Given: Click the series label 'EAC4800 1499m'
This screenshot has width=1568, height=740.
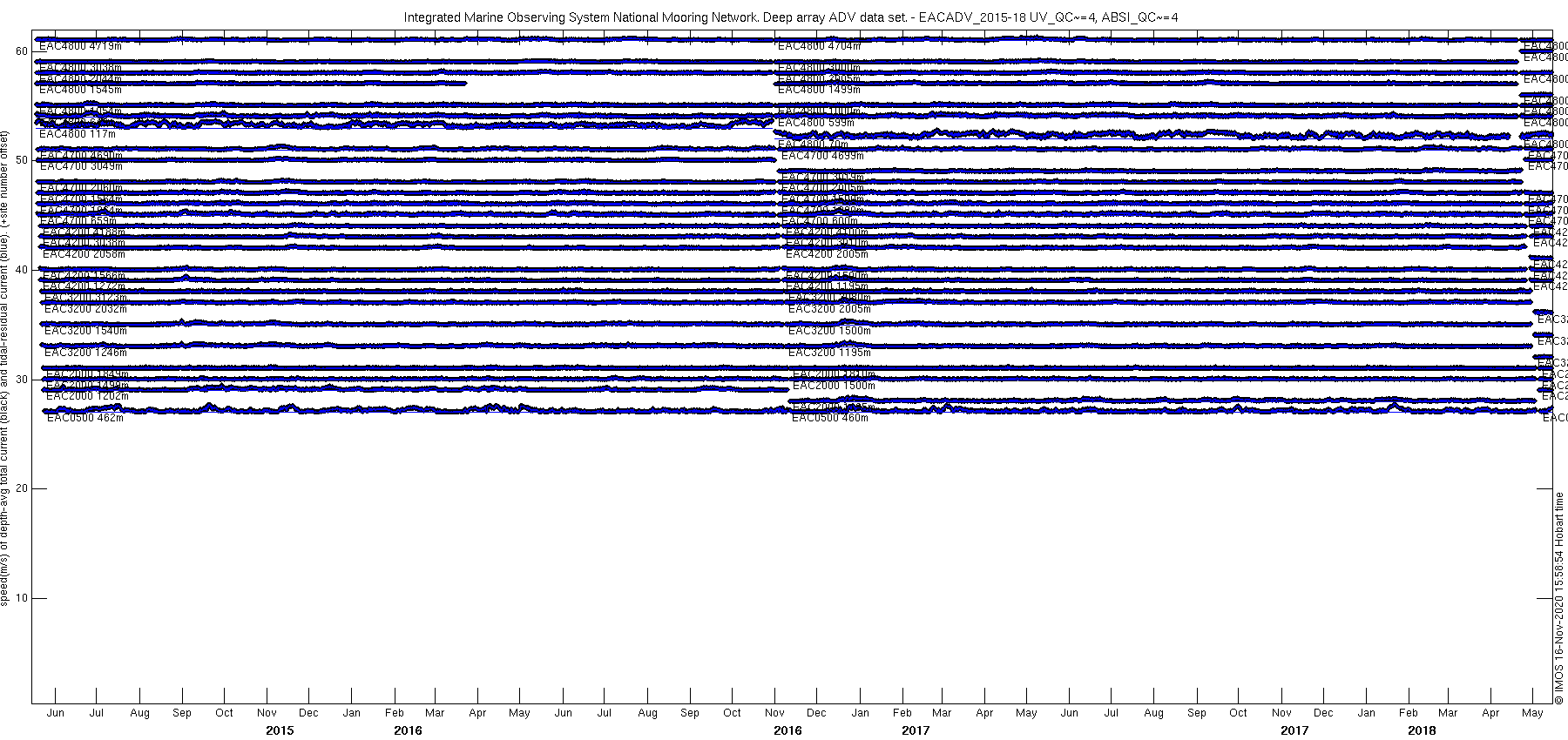Looking at the screenshot, I should click(x=819, y=90).
